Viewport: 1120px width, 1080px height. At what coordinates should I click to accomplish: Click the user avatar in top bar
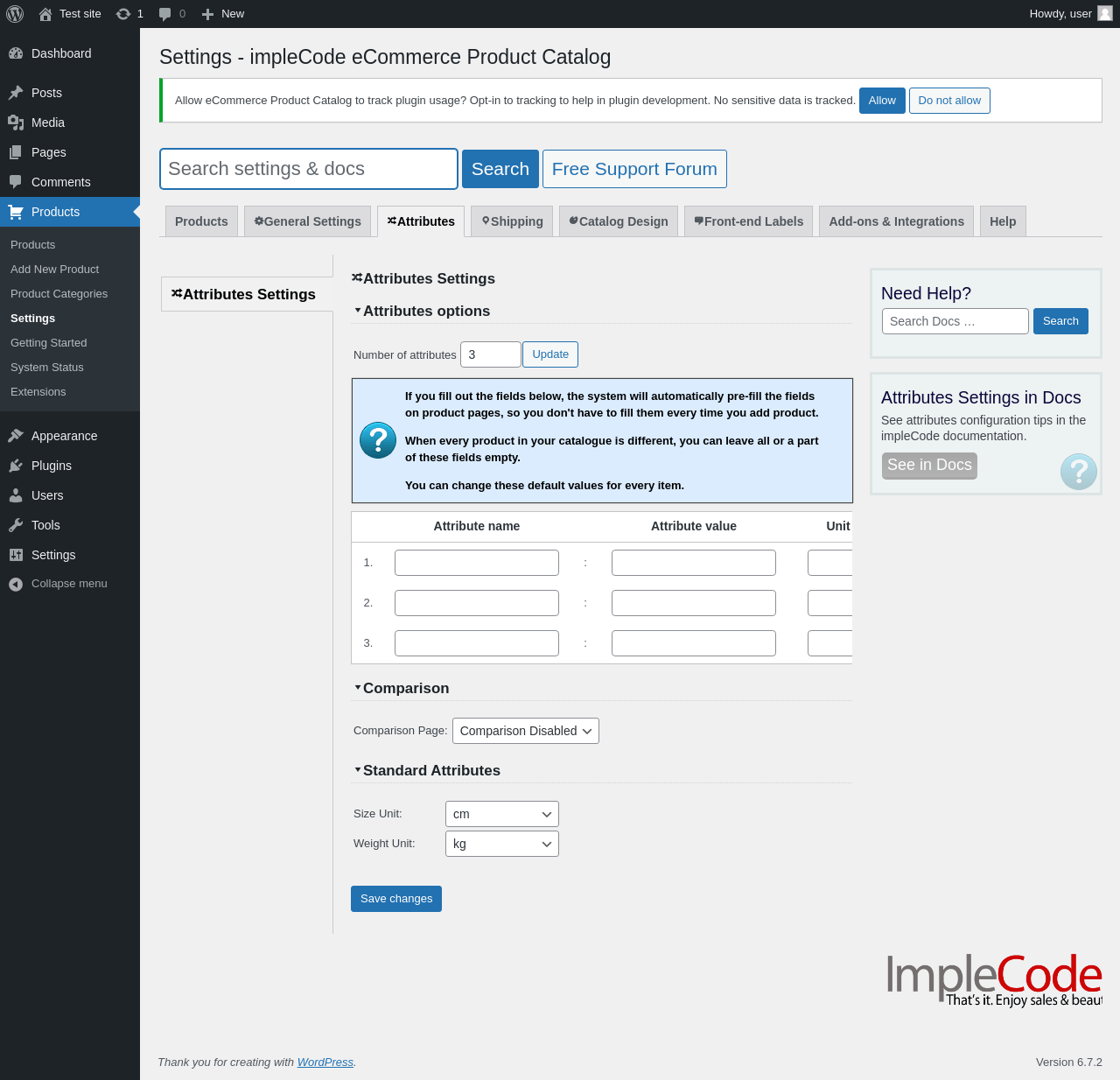(1105, 13)
